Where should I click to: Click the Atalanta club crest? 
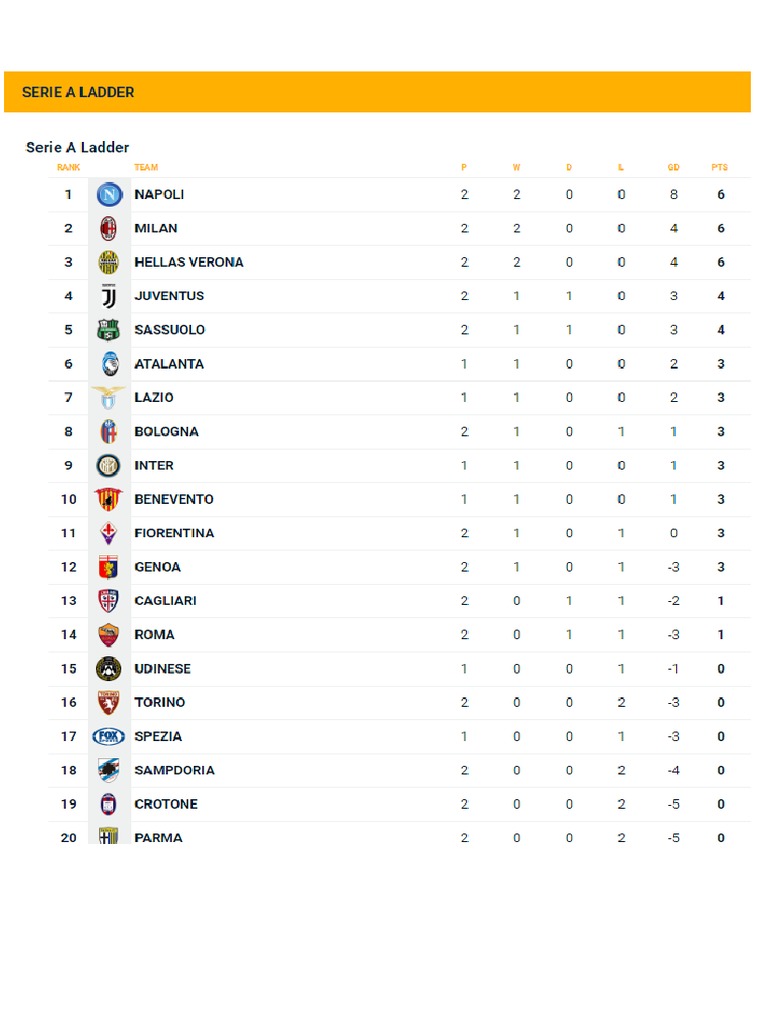click(x=108, y=364)
